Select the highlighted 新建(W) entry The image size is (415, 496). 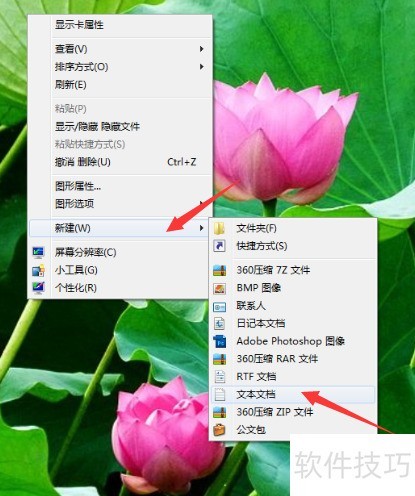[118, 228]
